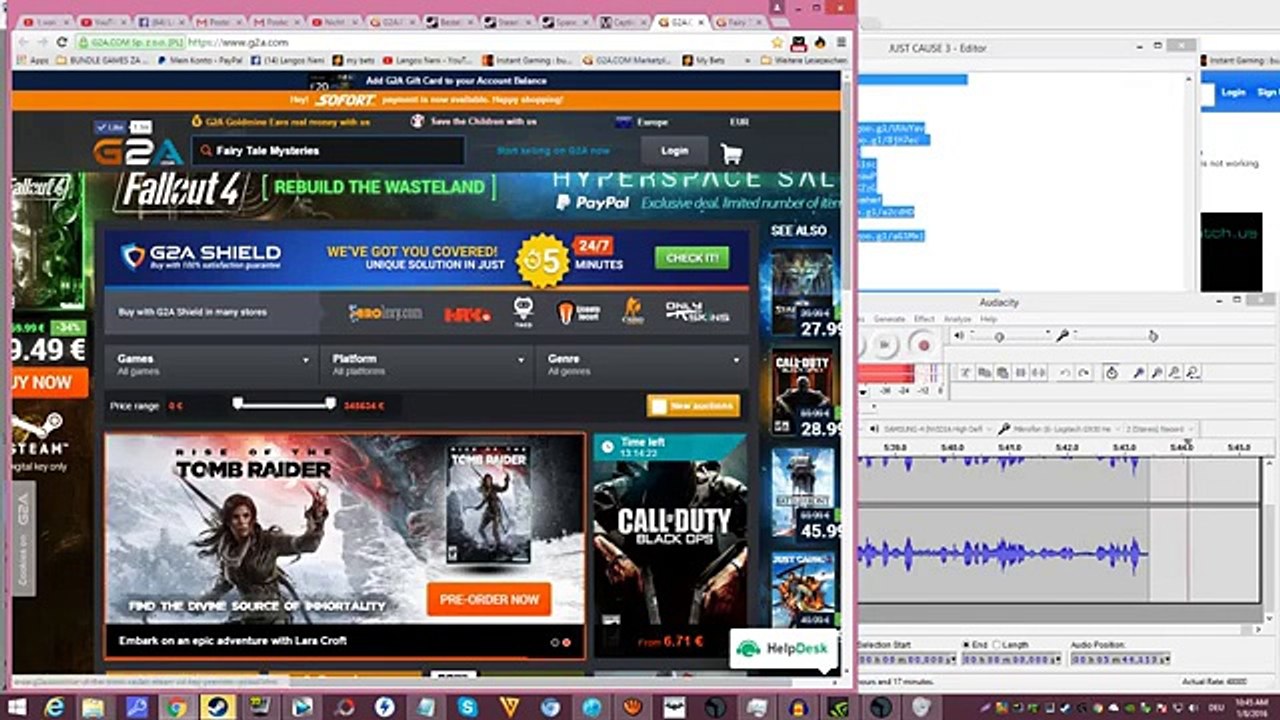Click the Facebook Like button on G2A
This screenshot has height=720, width=1280.
(110, 127)
